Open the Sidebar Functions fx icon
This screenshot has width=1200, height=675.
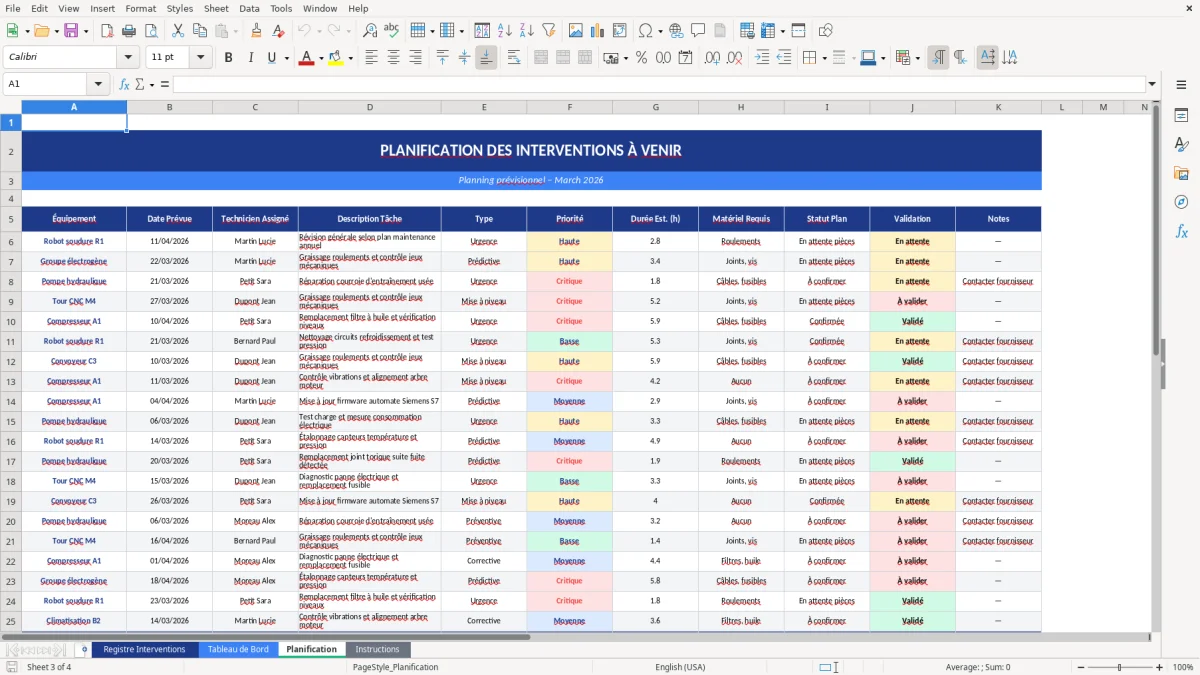pyautogui.click(x=1181, y=231)
